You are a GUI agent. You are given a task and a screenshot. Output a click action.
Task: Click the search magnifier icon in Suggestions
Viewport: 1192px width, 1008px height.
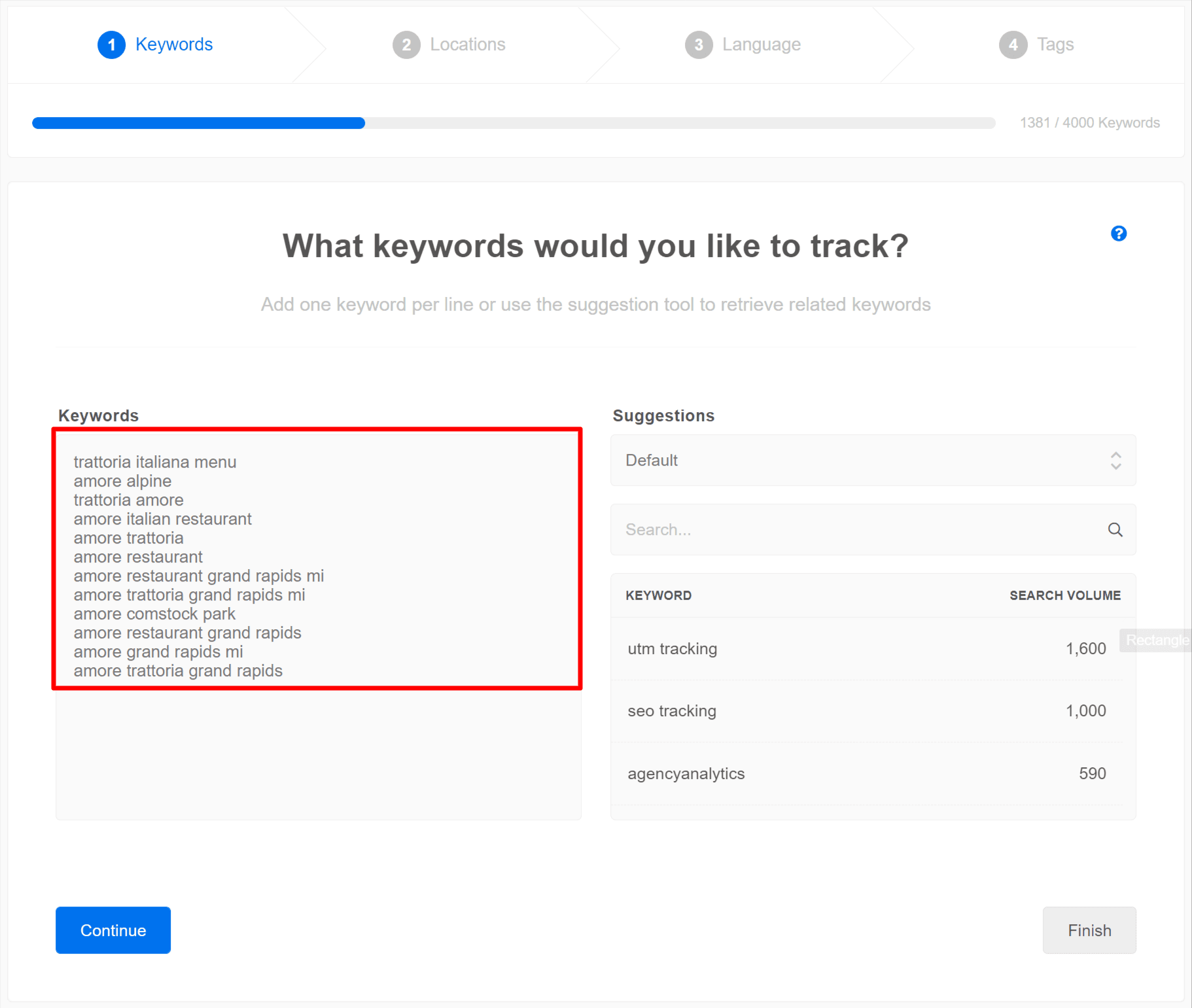pos(1115,530)
